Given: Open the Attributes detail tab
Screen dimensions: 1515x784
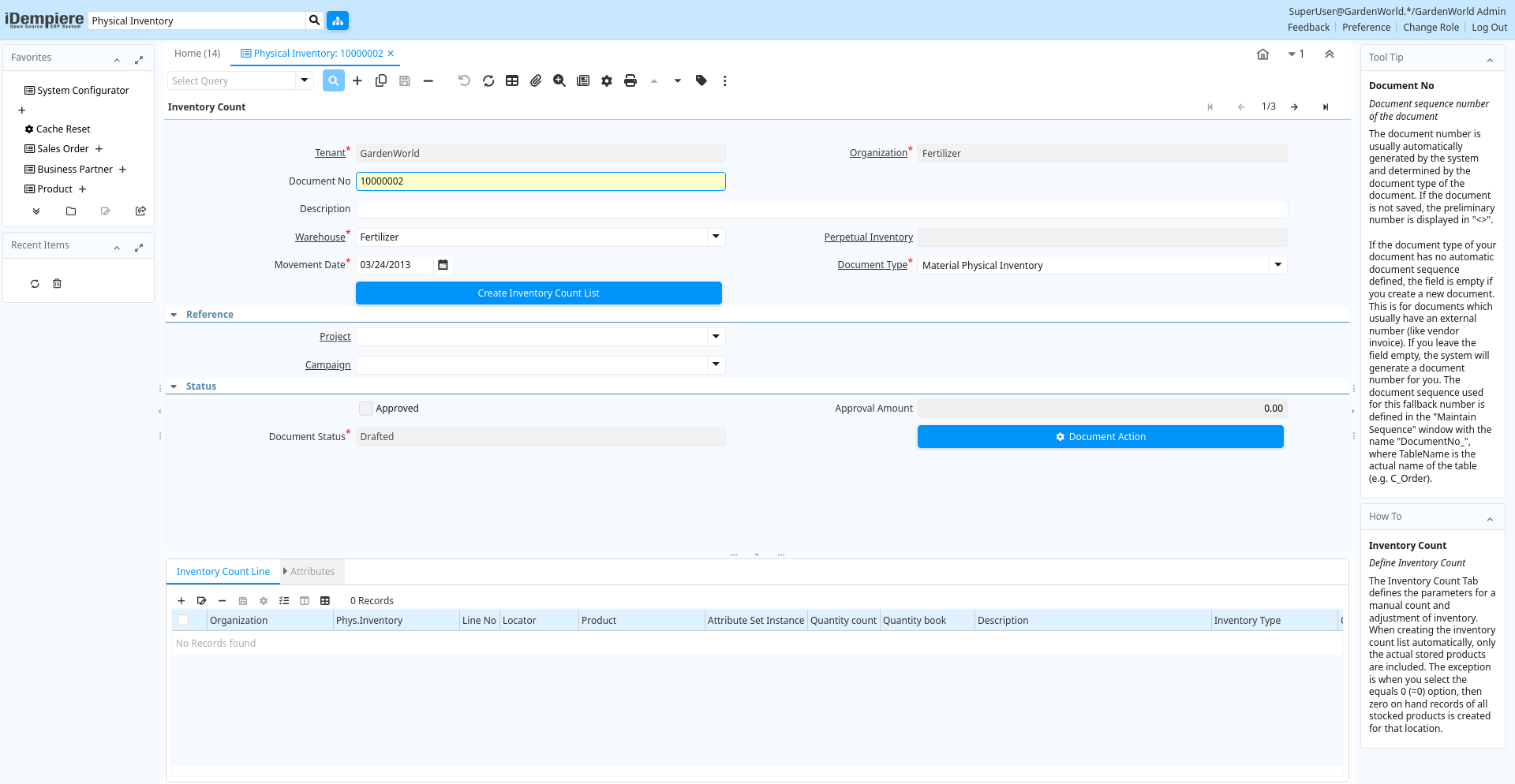Looking at the screenshot, I should tap(312, 572).
